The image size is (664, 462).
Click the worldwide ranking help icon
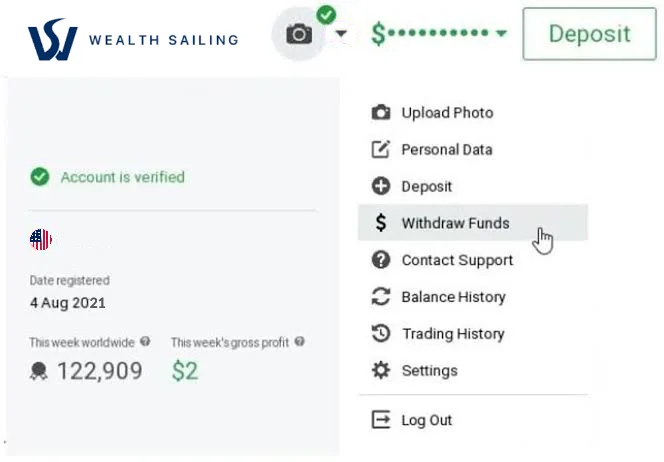pos(145,342)
